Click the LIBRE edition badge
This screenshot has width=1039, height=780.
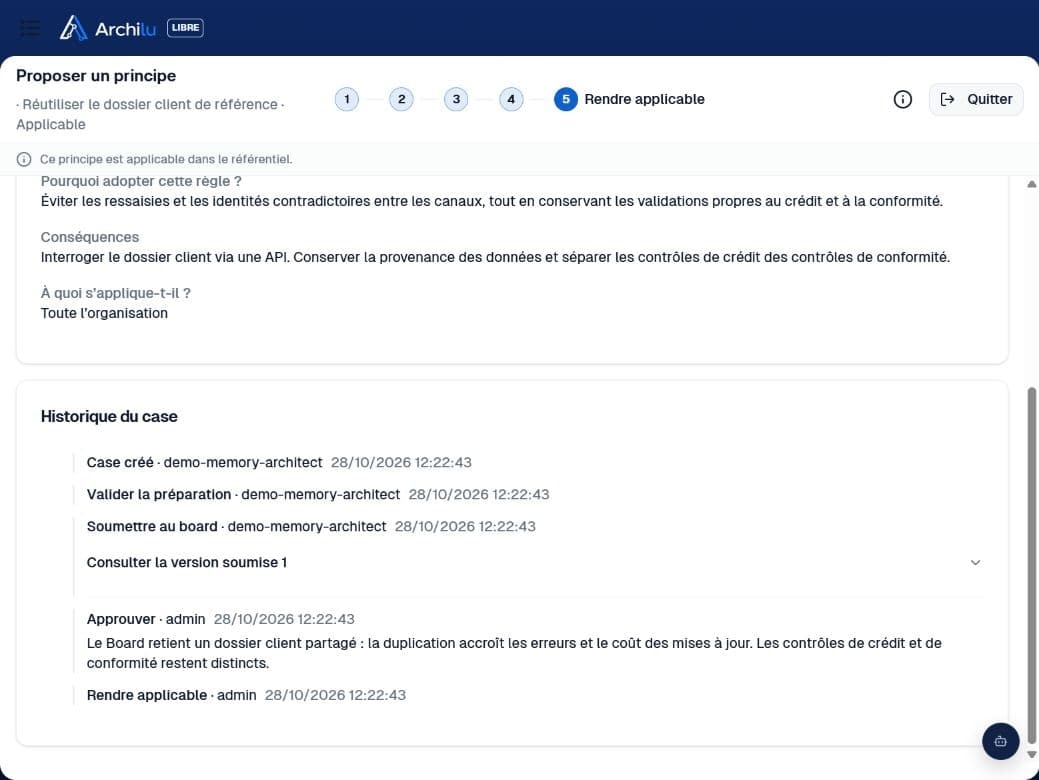(185, 28)
